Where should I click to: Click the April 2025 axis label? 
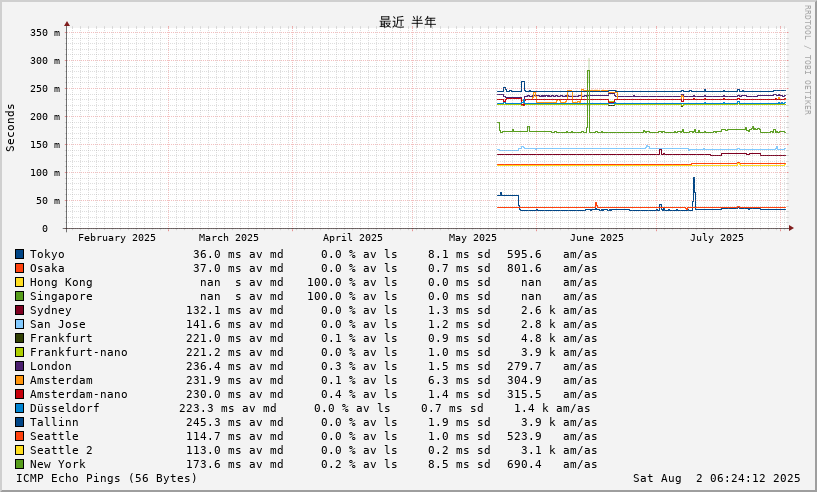click(353, 238)
